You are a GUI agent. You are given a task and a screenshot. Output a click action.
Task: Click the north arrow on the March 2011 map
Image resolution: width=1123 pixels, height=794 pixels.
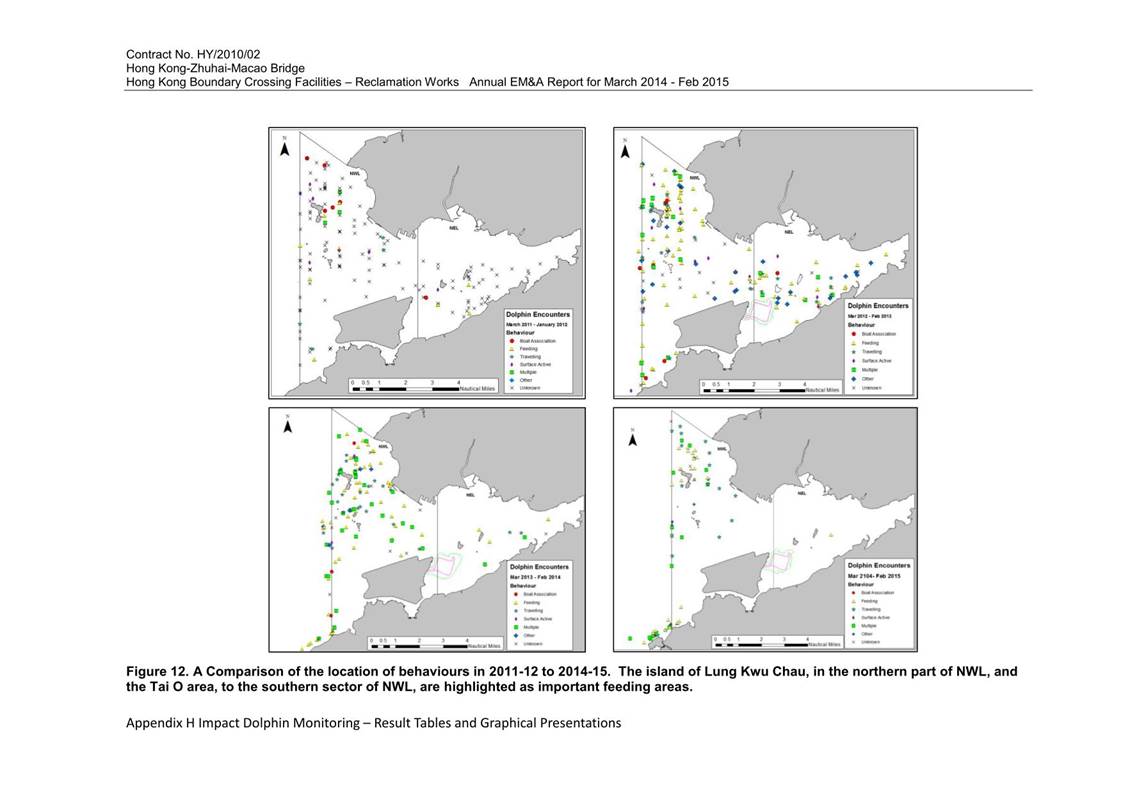pyautogui.click(x=284, y=147)
